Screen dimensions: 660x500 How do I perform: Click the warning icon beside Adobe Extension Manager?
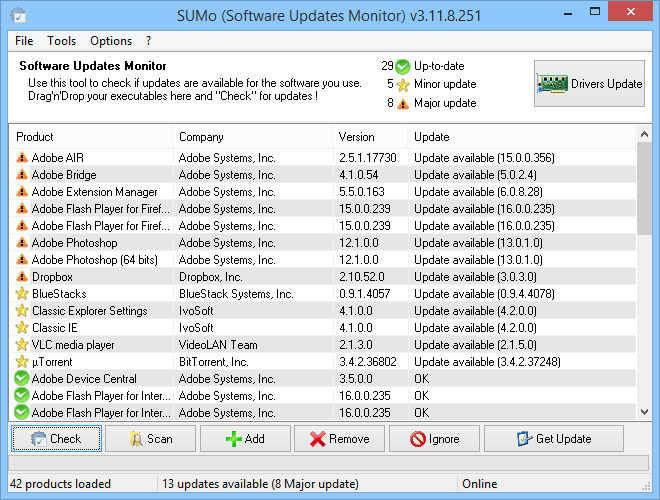coord(22,192)
